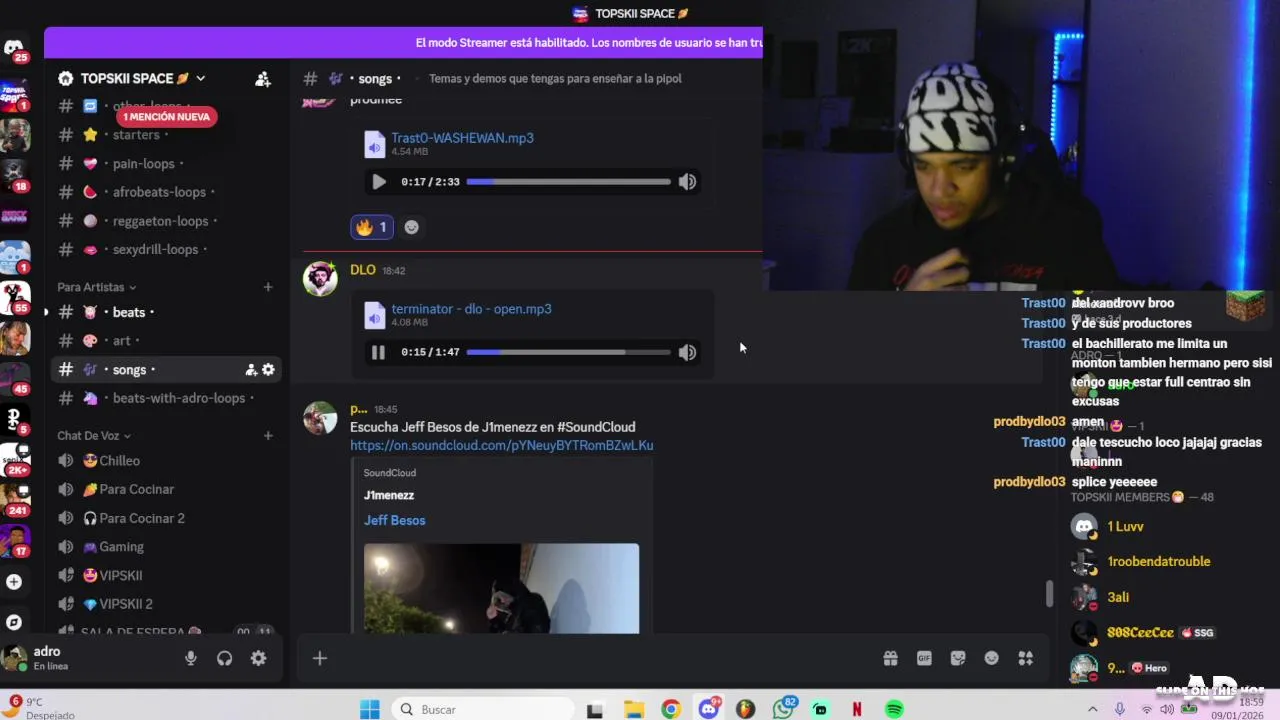Viewport: 1280px width, 720px height.
Task: Collapse the Chat De Voz category
Action: tap(94, 436)
